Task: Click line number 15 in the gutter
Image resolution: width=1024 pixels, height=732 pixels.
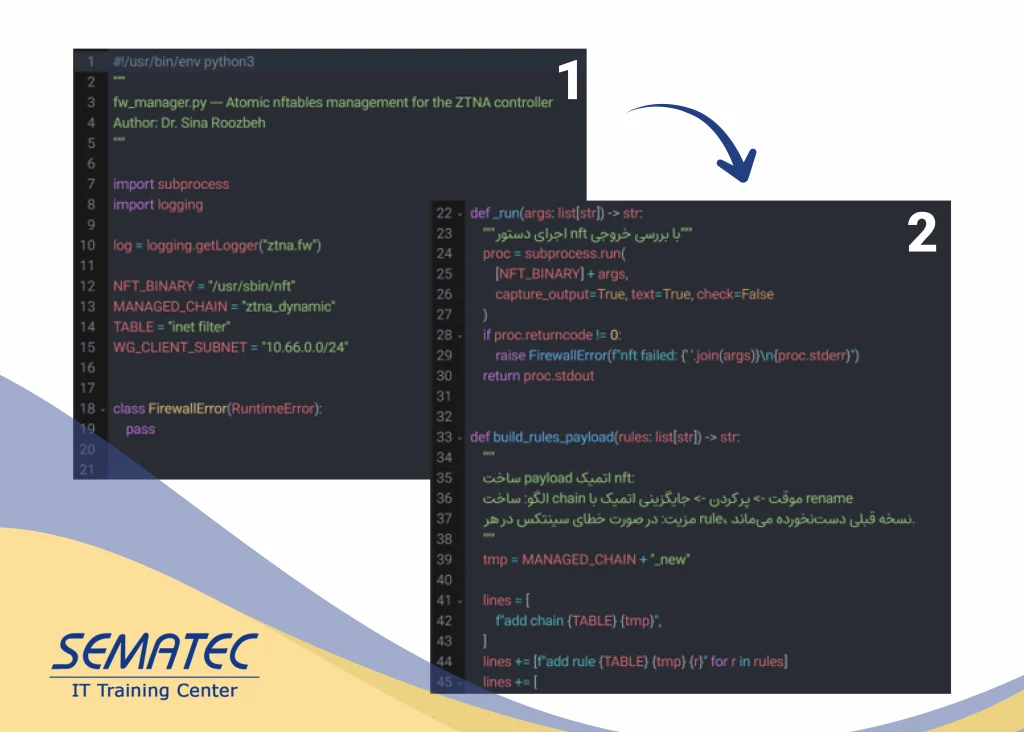Action: coord(88,347)
